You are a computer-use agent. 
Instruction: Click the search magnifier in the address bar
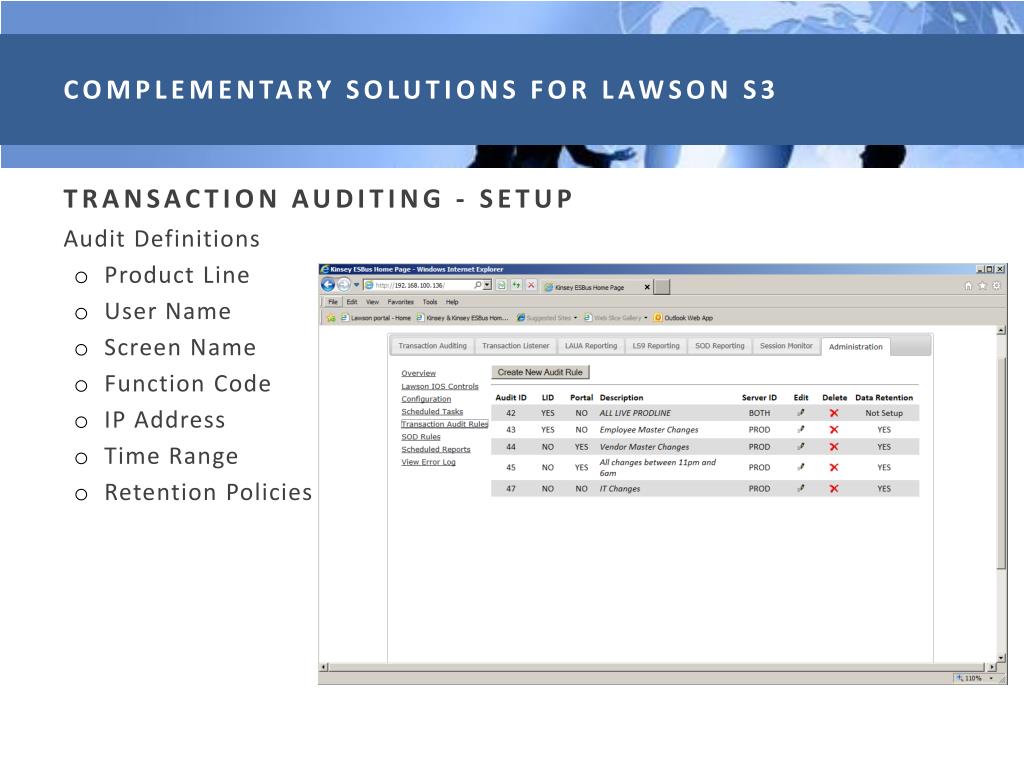point(478,285)
